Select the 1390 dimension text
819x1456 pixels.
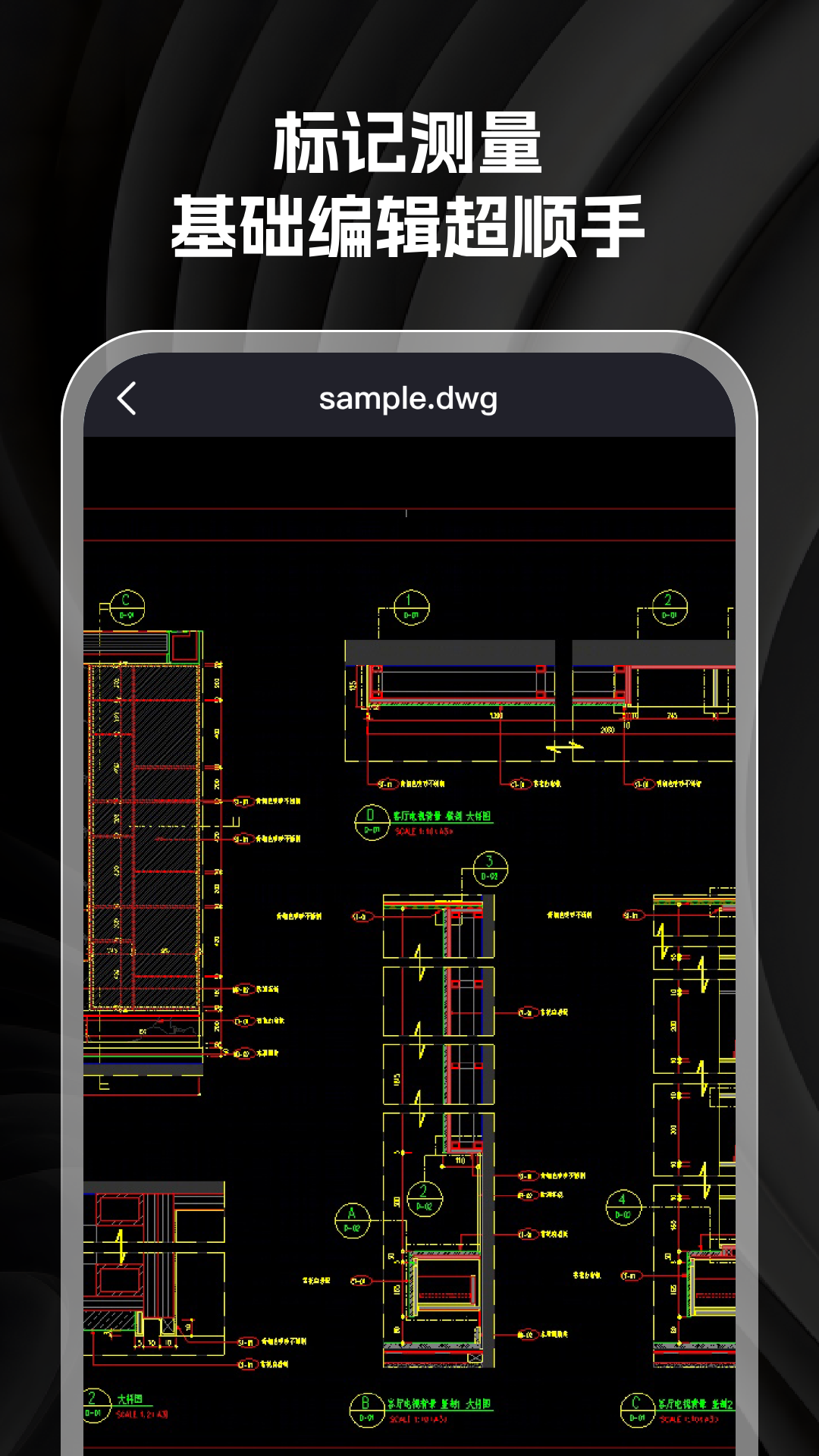tap(496, 715)
